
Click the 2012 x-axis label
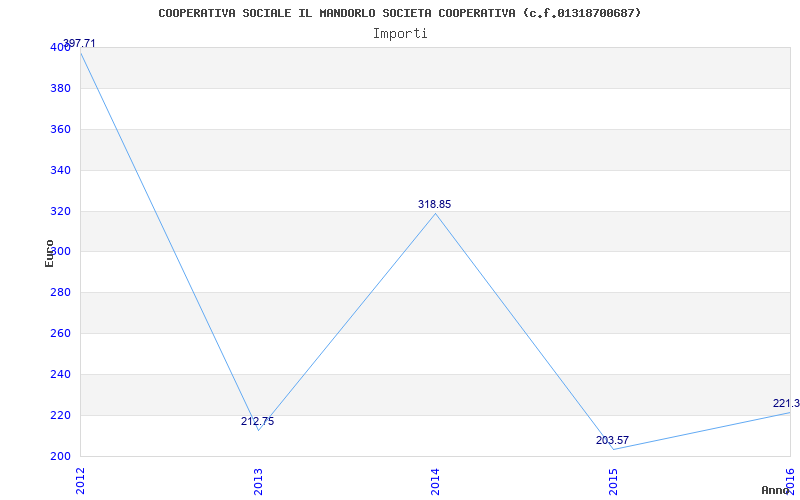pyautogui.click(x=81, y=481)
